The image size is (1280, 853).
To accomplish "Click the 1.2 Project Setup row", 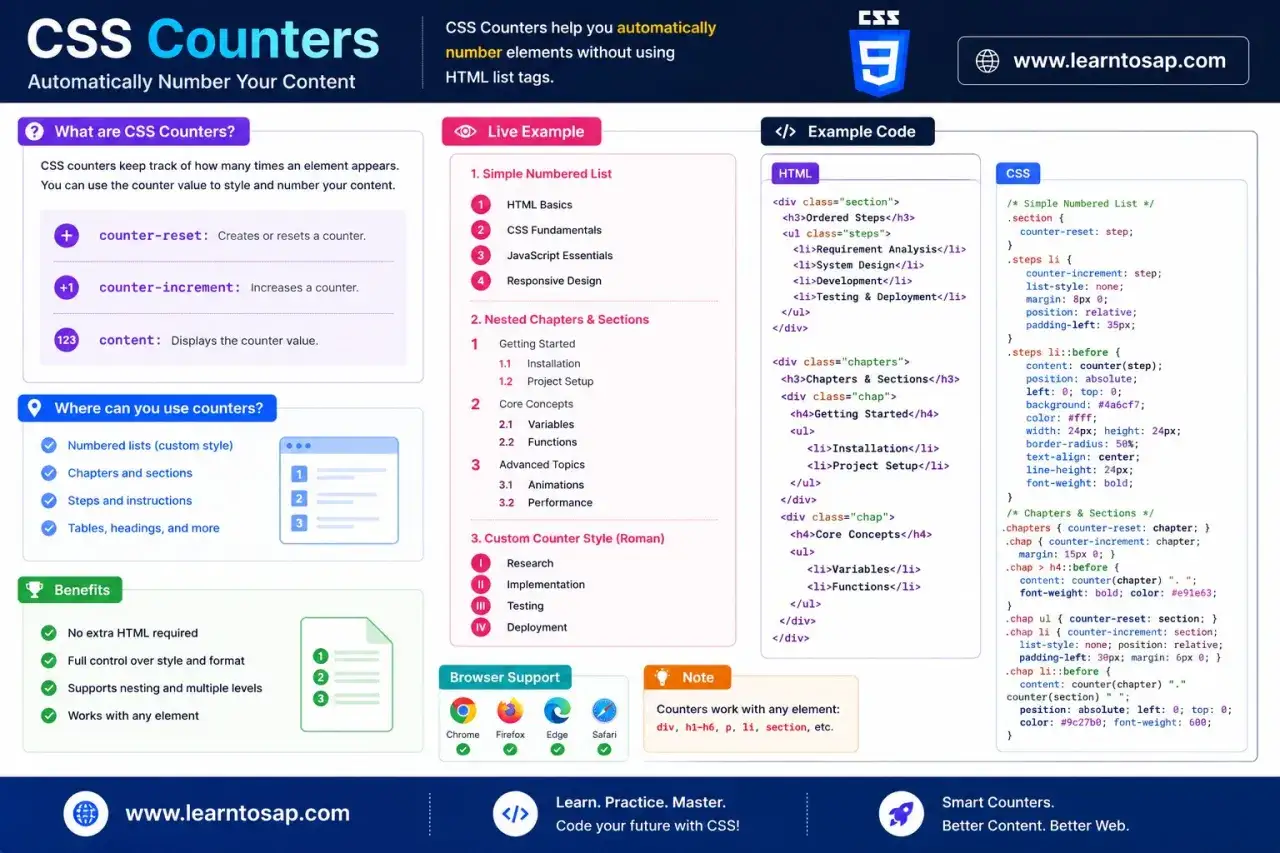I will (546, 382).
